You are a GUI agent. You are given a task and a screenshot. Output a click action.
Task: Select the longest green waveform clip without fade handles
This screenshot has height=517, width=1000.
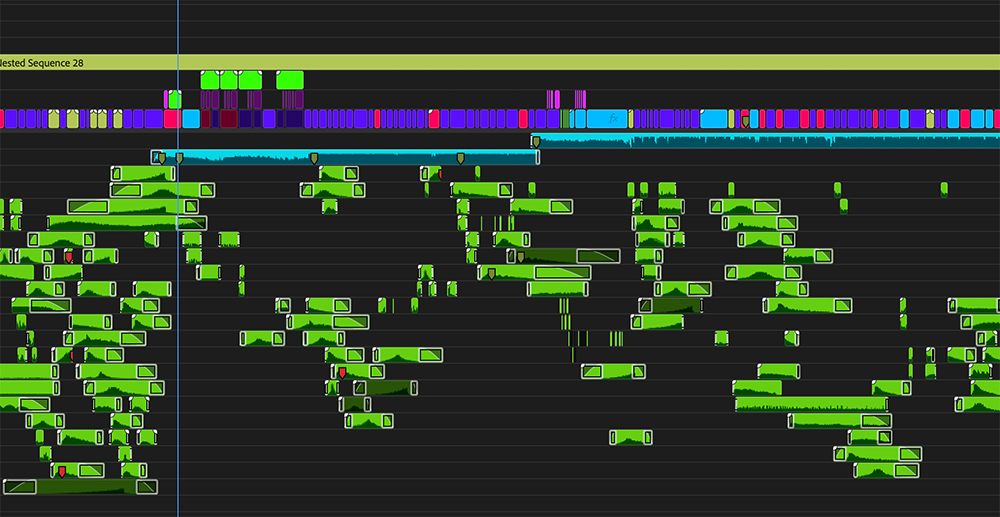[x=811, y=404]
